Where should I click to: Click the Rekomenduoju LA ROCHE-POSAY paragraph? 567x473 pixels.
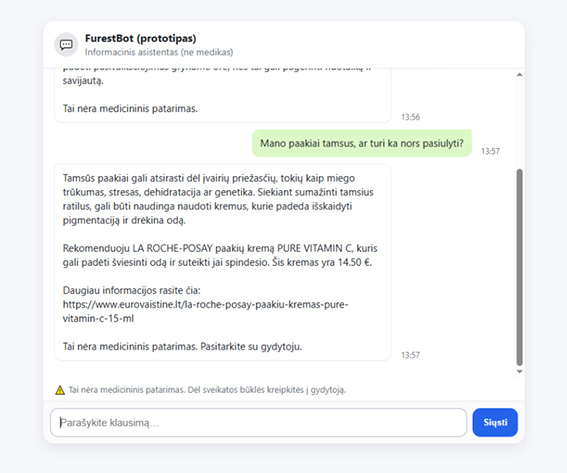220,255
